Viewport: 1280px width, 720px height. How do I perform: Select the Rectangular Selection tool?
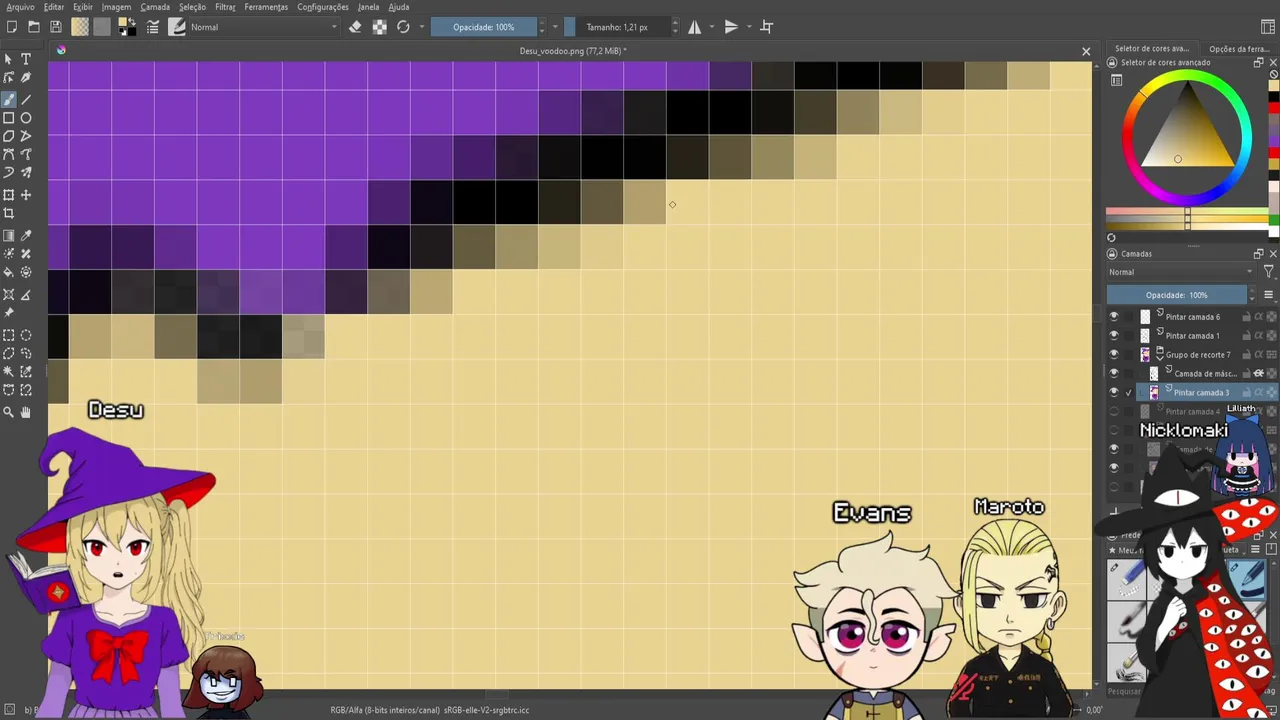coord(9,335)
